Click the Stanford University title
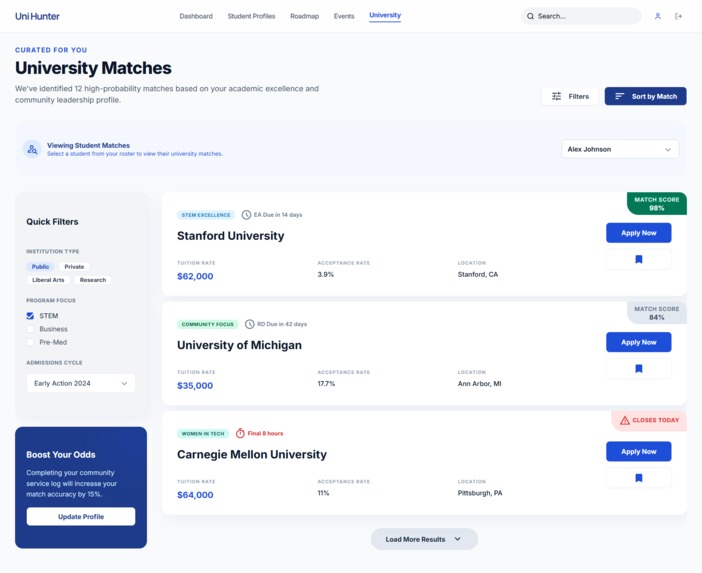This screenshot has width=702, height=573. click(231, 236)
